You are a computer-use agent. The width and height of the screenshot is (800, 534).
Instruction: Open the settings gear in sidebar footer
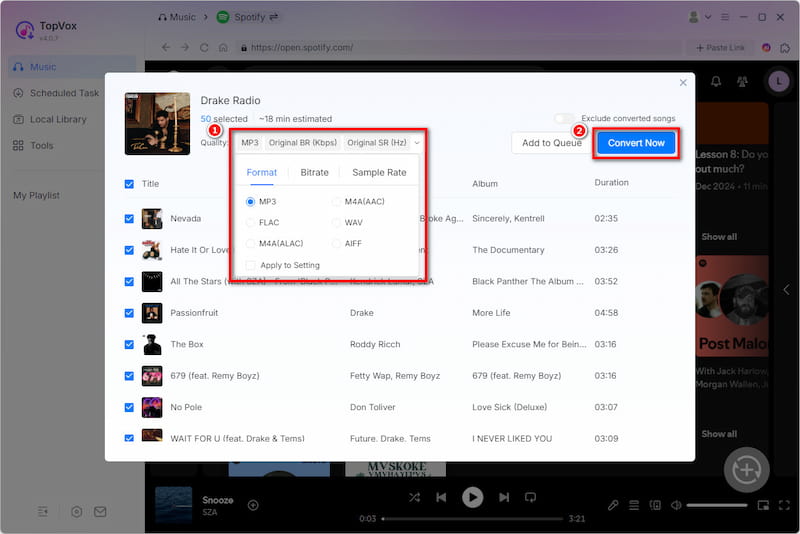[76, 511]
